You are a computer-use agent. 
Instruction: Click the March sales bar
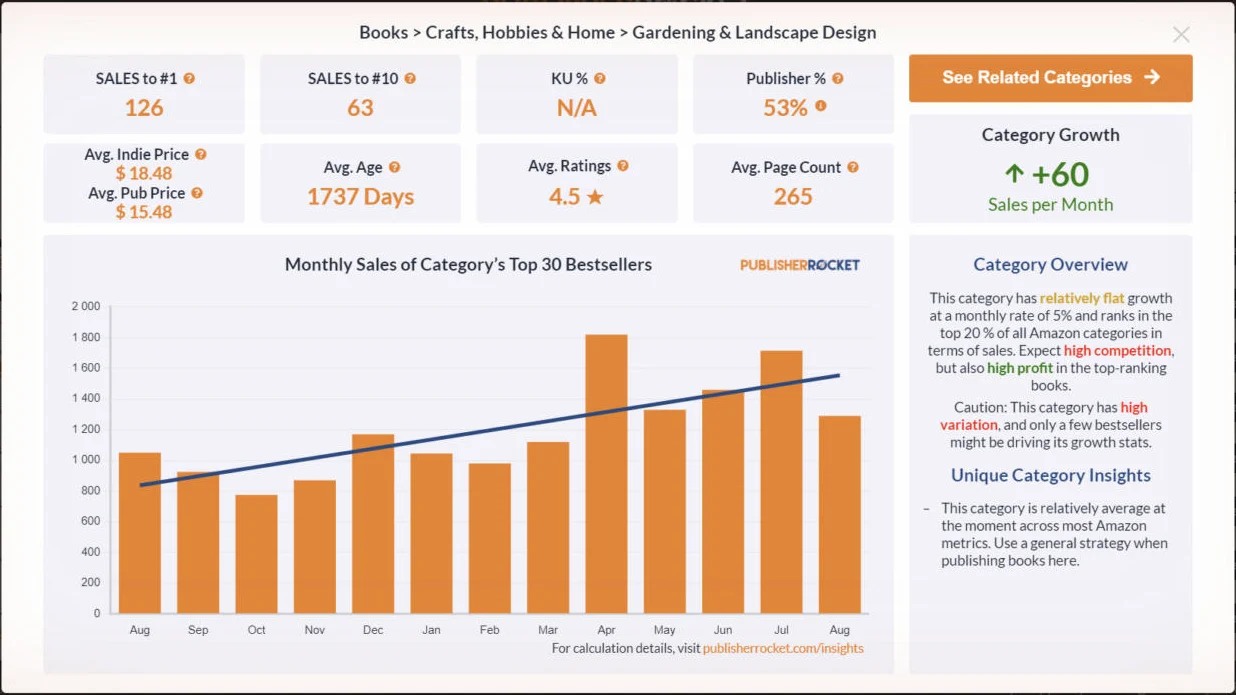(548, 528)
